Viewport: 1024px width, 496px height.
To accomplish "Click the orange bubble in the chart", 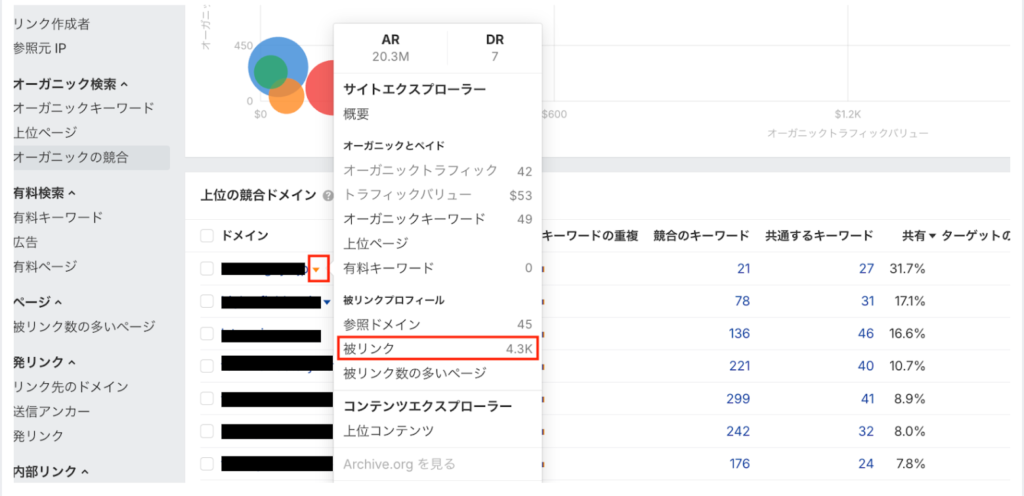I will click(x=286, y=98).
